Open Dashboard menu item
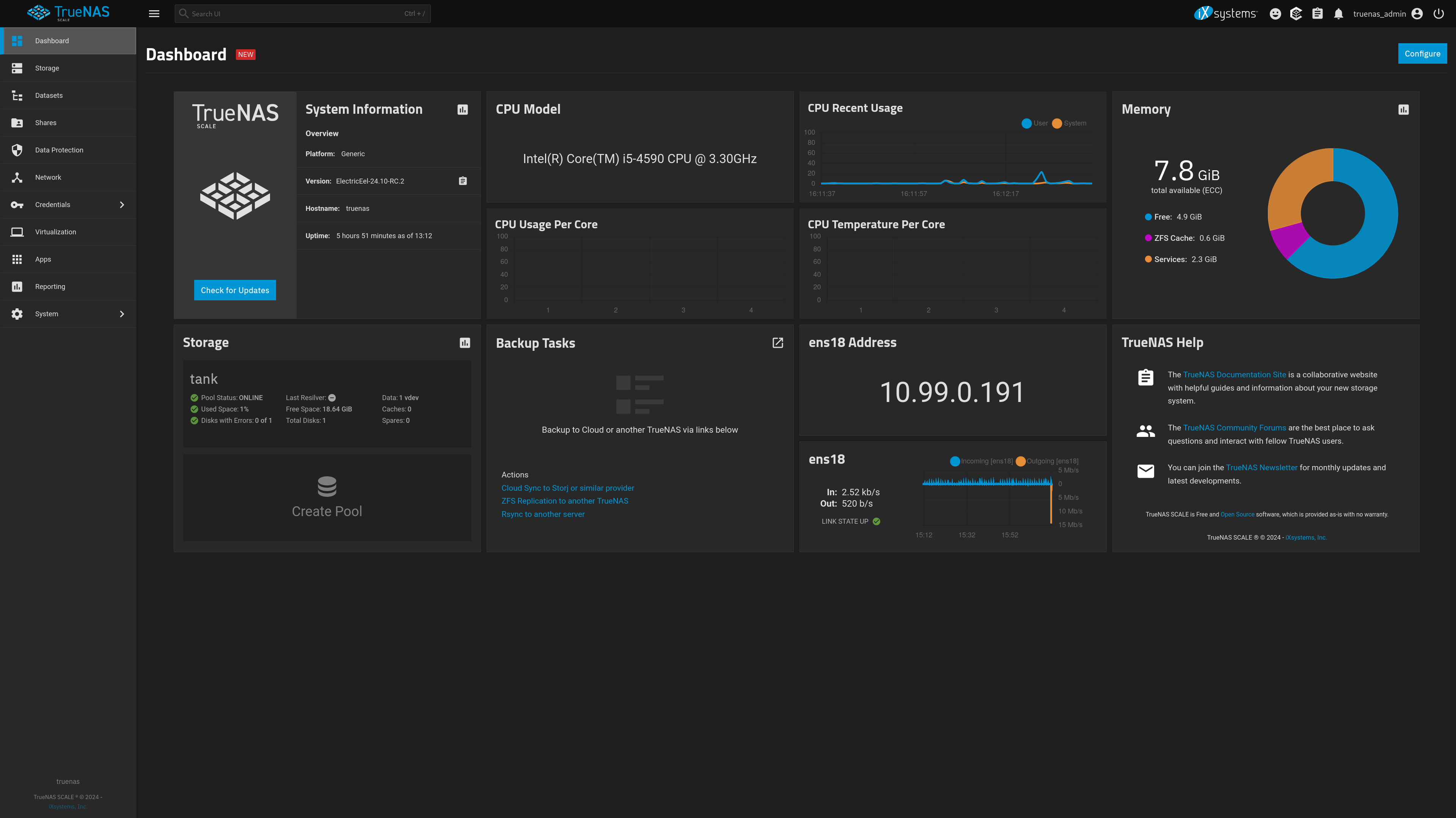1456x818 pixels. (68, 41)
